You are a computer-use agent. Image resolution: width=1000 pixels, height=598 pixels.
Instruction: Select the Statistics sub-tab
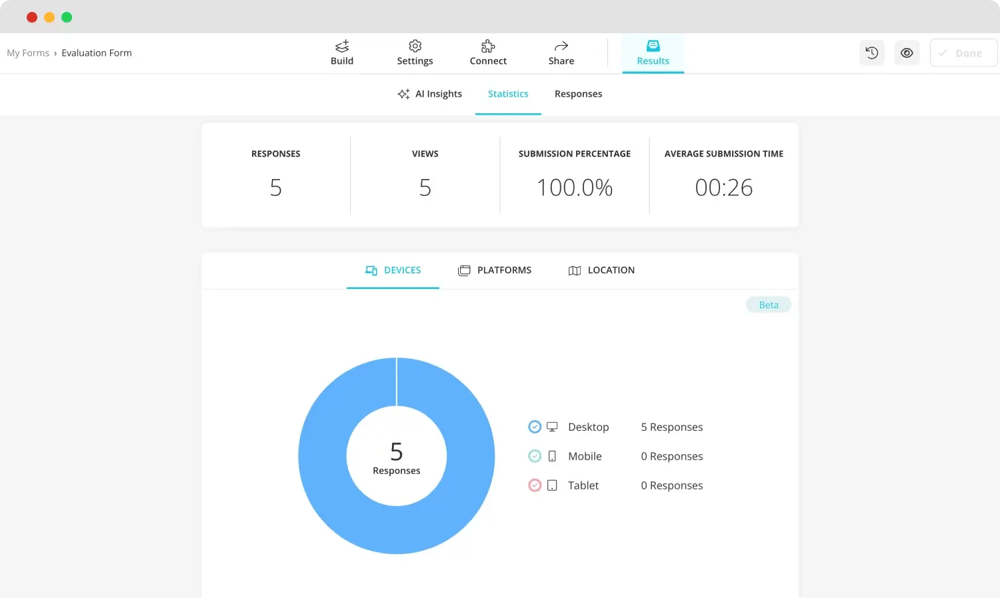508,94
